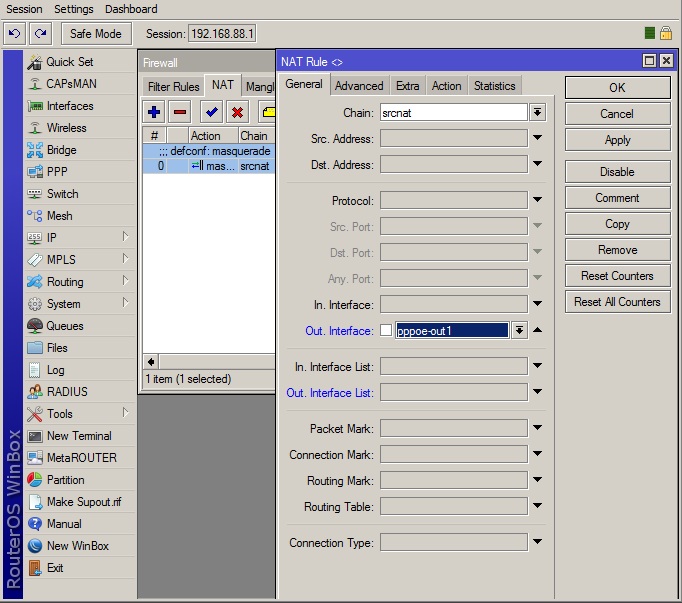Switch to Extra tab
Screen dimensions: 682x603
coord(407,86)
